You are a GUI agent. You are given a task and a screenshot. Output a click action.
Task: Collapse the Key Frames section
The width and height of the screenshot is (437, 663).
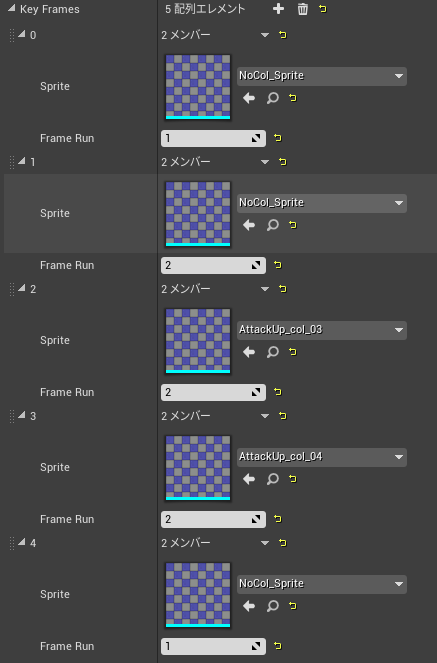[x=11, y=8]
